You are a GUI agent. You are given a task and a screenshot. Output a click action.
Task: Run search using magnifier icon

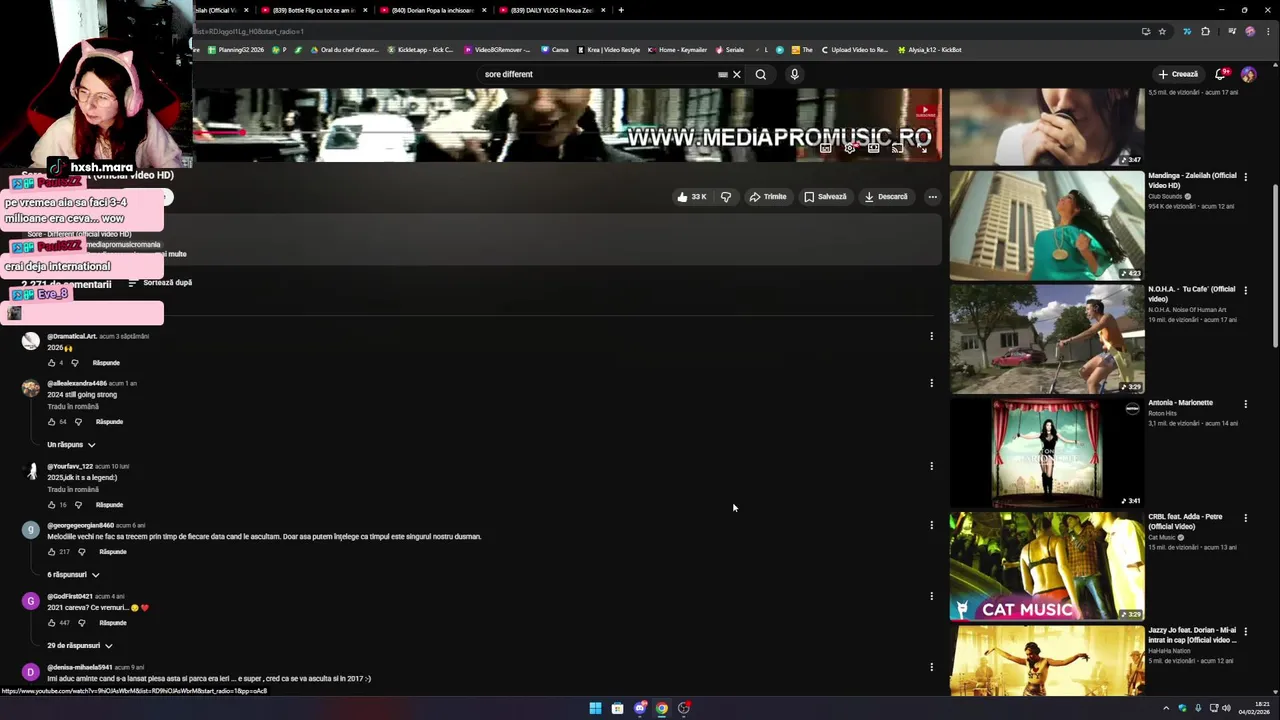tap(761, 74)
